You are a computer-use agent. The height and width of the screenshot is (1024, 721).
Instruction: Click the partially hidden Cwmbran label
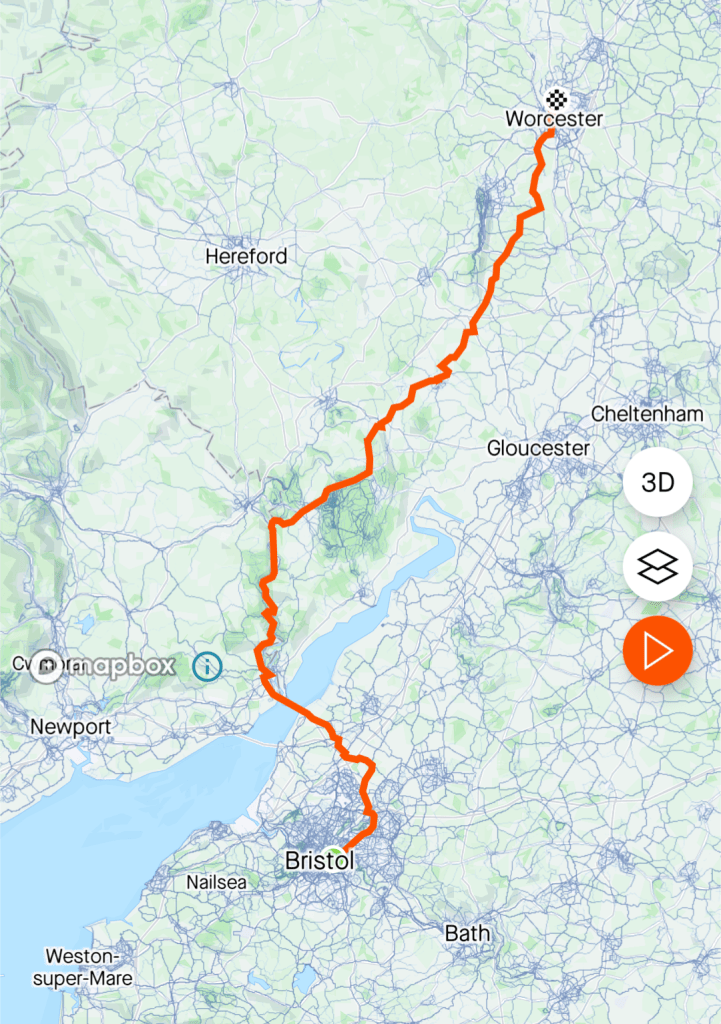22,664
